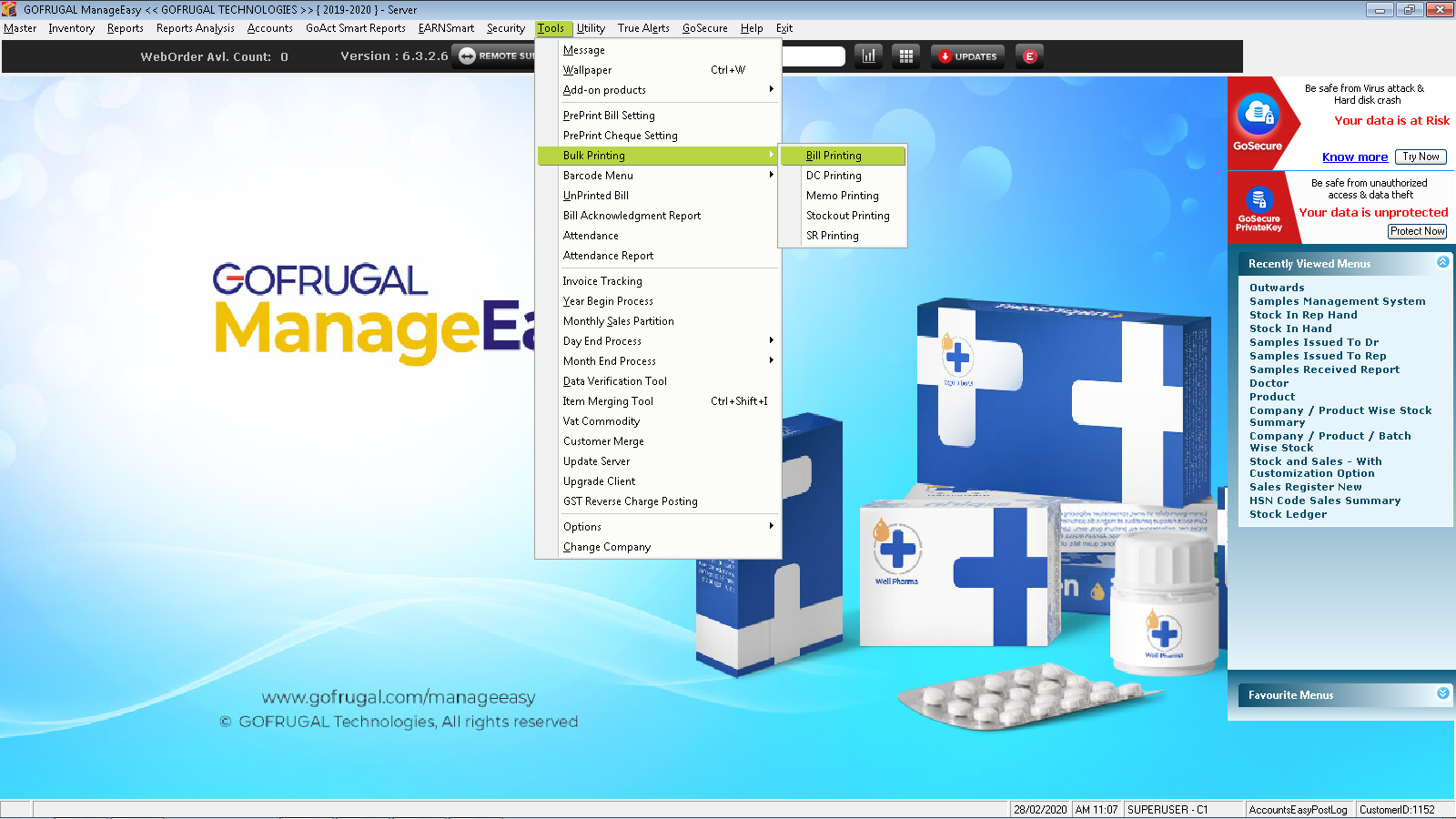Select UnPrinted Bill menu entry
The height and width of the screenshot is (819, 1456).
660,196
